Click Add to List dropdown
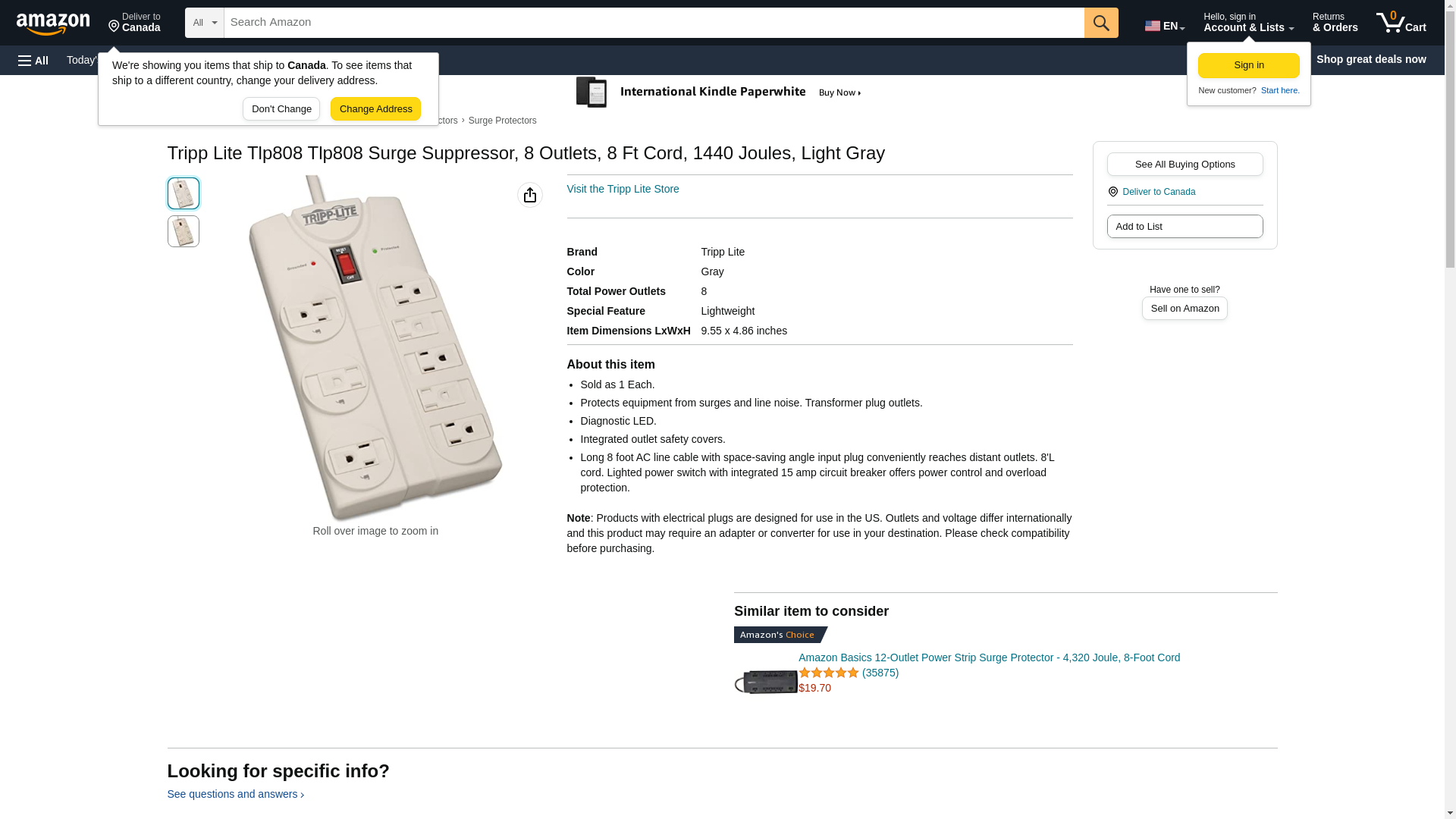Image resolution: width=1456 pixels, height=819 pixels. tap(1185, 226)
